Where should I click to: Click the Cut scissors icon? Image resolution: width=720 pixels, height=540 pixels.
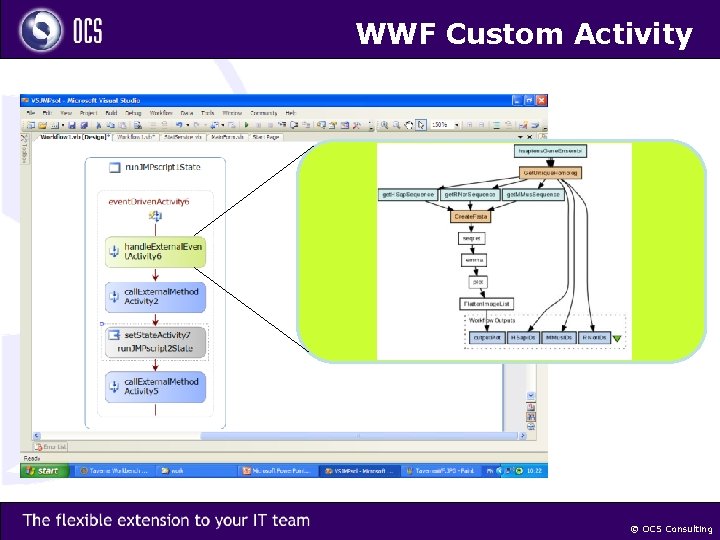tap(98, 125)
